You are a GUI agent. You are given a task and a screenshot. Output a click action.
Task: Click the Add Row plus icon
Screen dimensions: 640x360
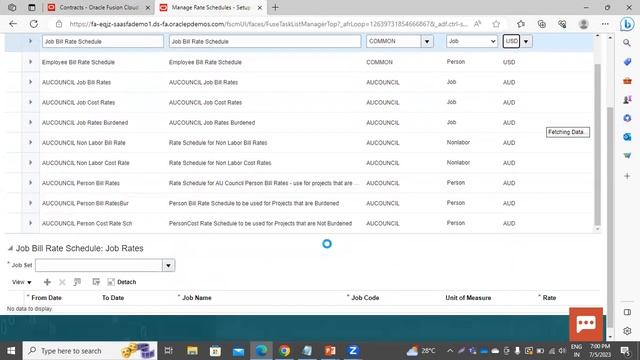[x=47, y=282]
